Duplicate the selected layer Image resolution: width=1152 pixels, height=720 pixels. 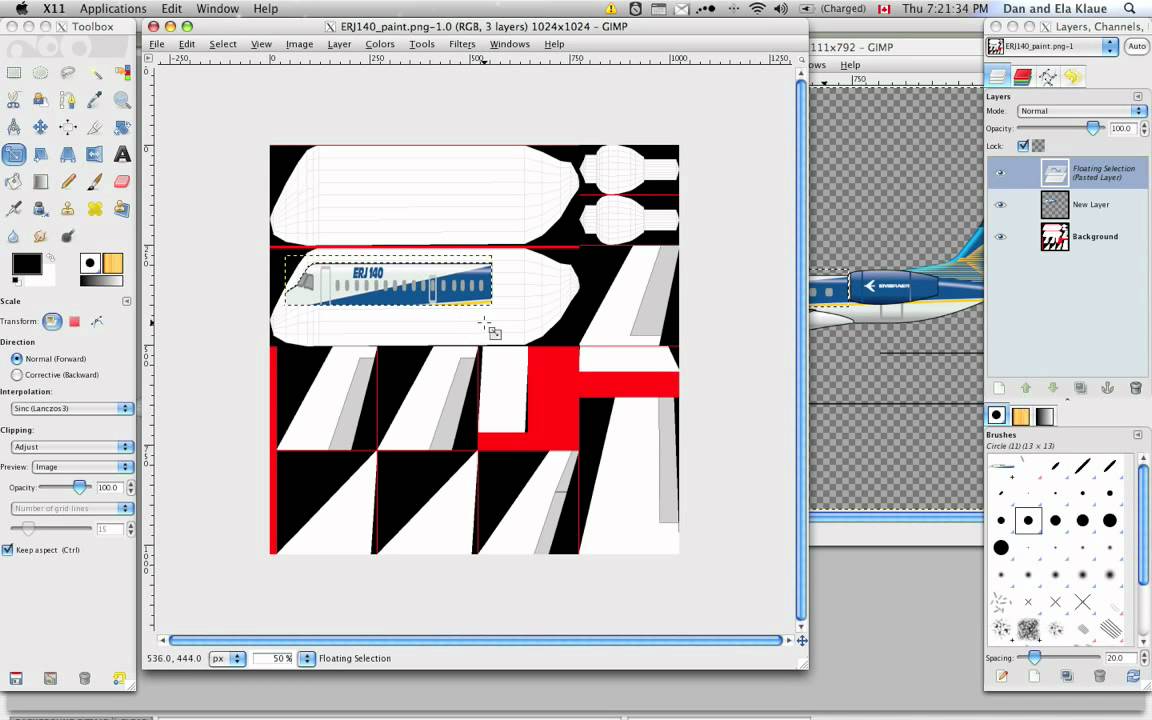1080,388
